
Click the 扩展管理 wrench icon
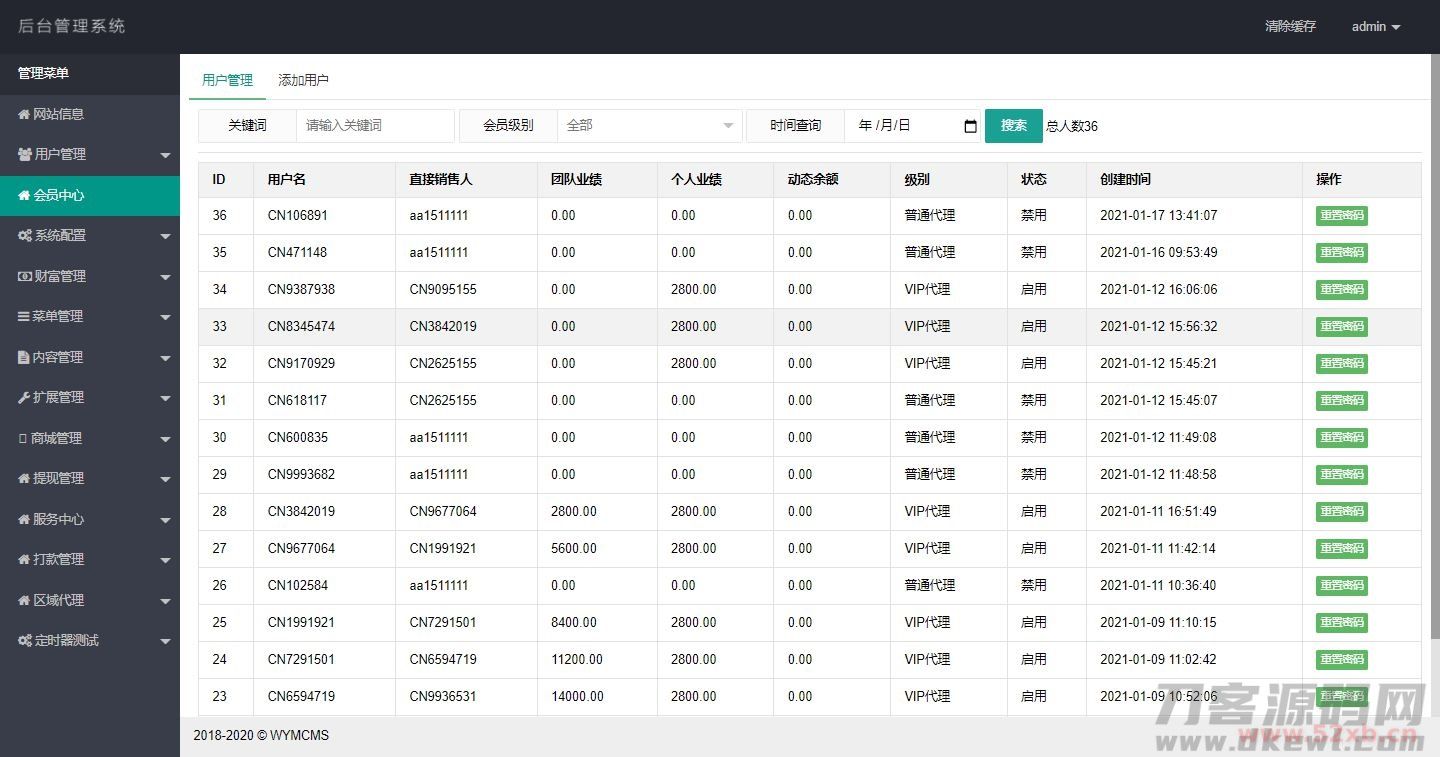(24, 397)
